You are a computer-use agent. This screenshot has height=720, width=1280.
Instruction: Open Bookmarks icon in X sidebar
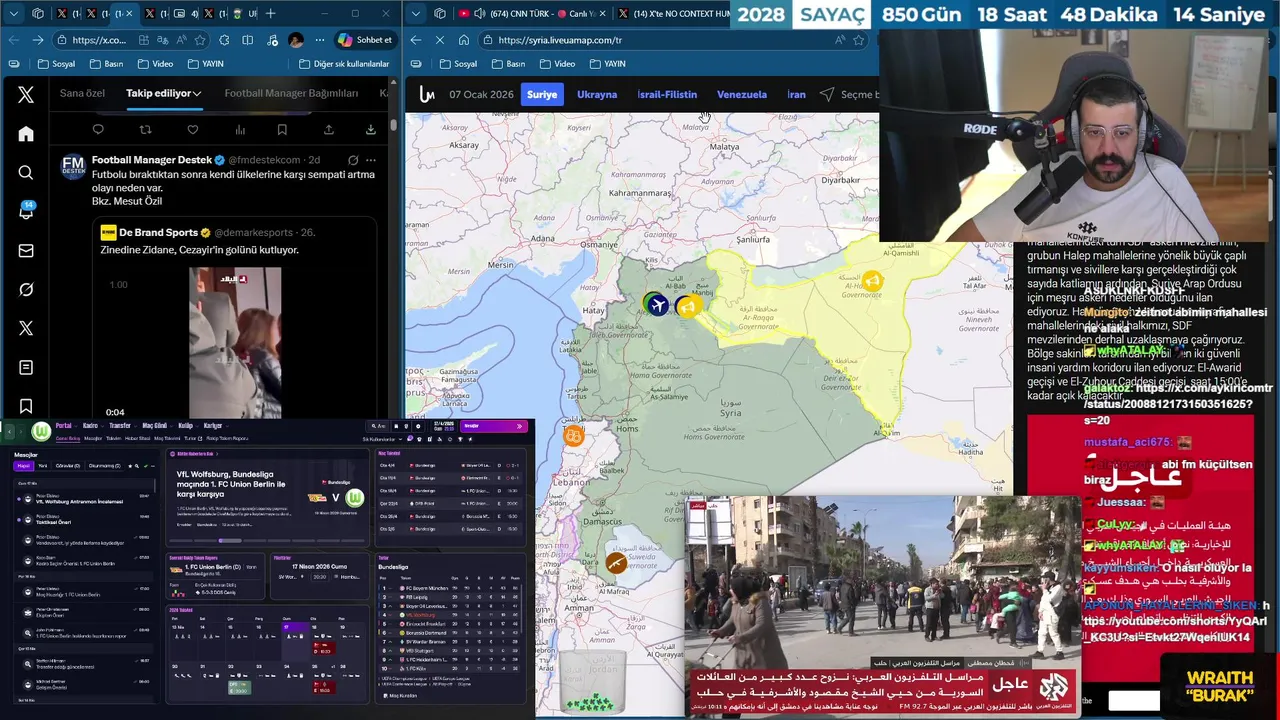pyautogui.click(x=26, y=406)
